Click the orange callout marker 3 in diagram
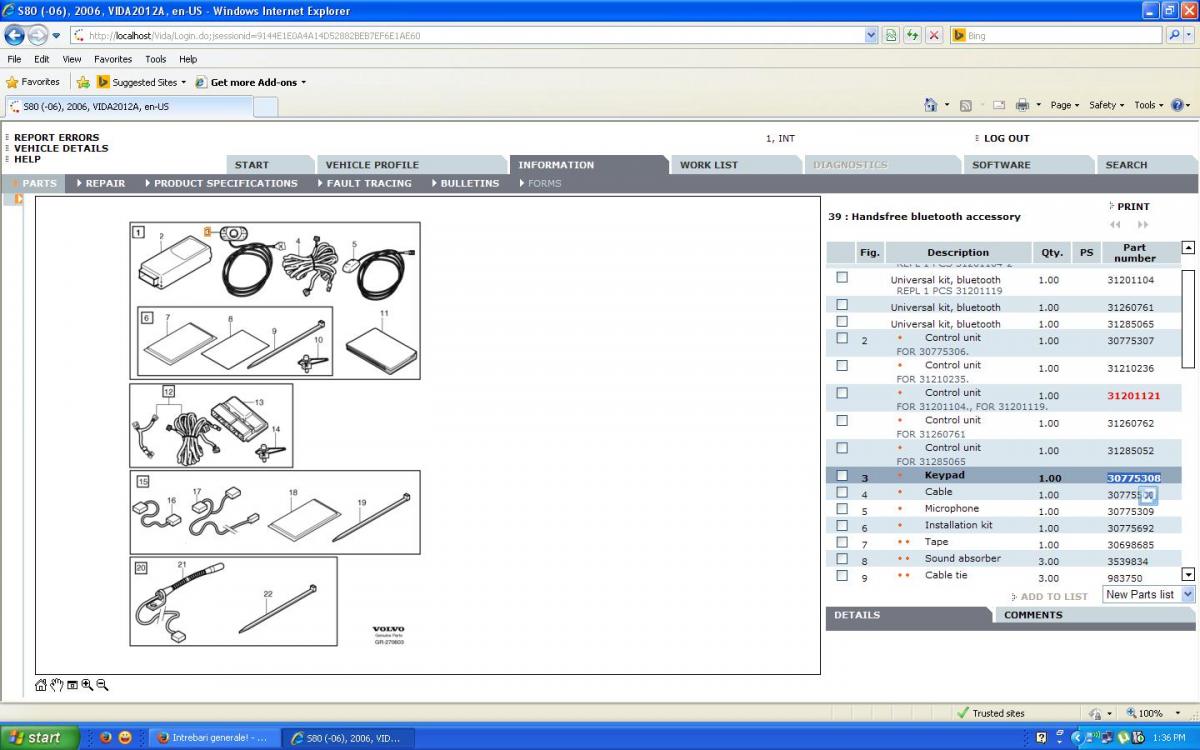 208,231
